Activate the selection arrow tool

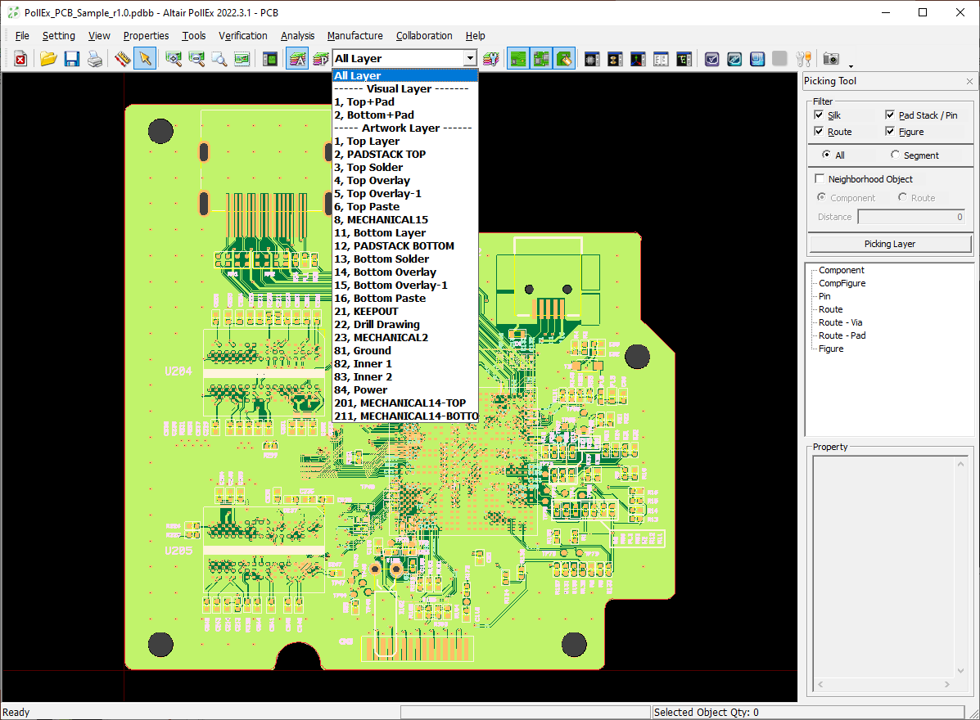[x=145, y=59]
